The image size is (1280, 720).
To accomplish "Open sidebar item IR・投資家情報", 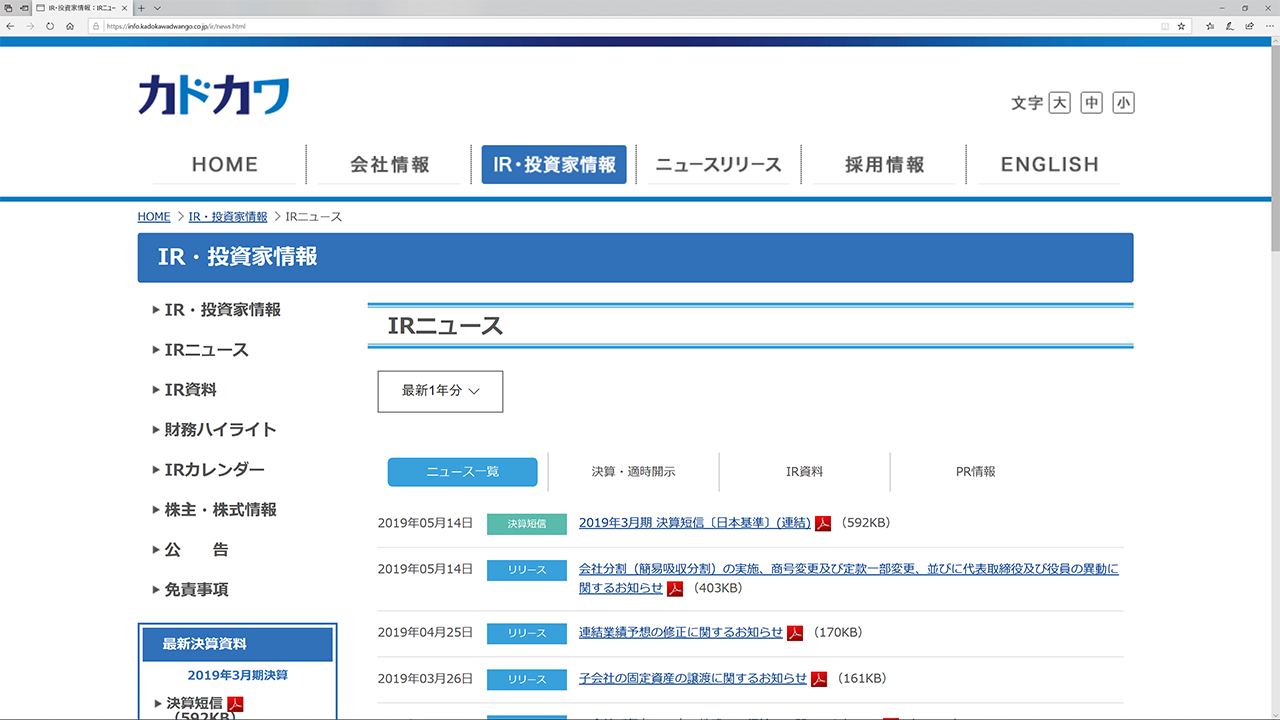I will [x=222, y=310].
